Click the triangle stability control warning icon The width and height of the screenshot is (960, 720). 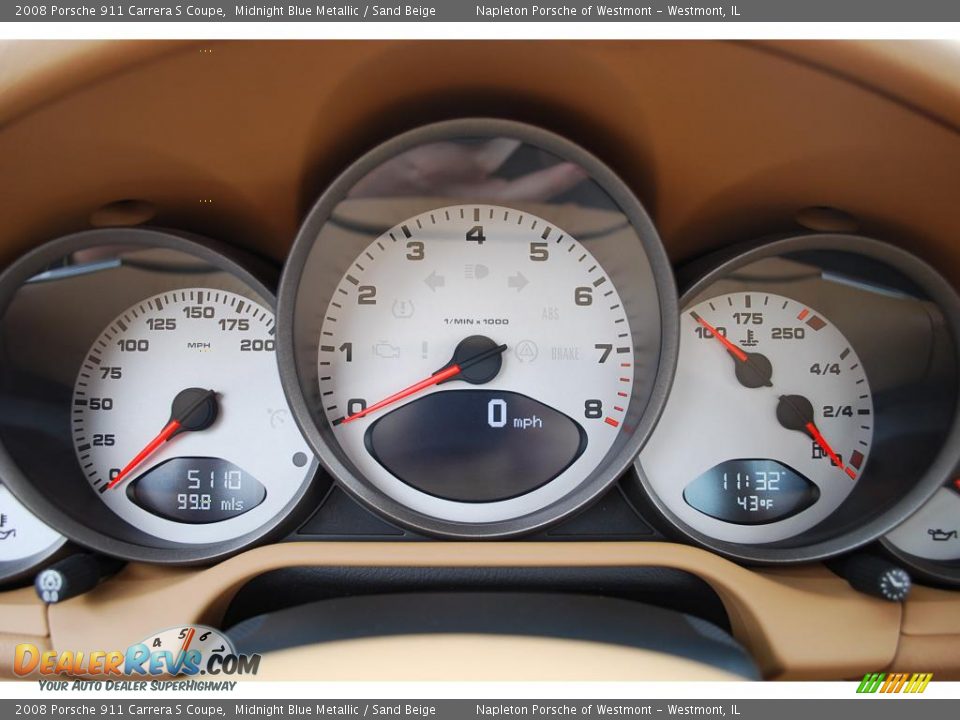click(x=526, y=351)
